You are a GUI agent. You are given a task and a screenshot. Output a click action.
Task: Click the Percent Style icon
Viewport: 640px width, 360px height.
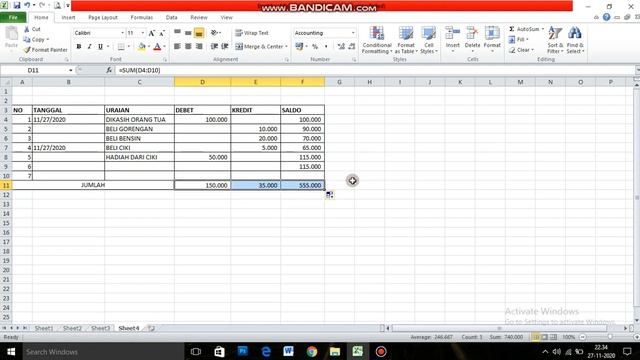pyautogui.click(x=315, y=47)
